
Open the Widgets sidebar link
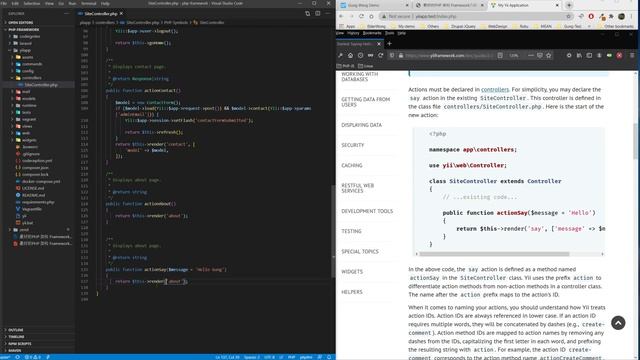click(x=352, y=271)
